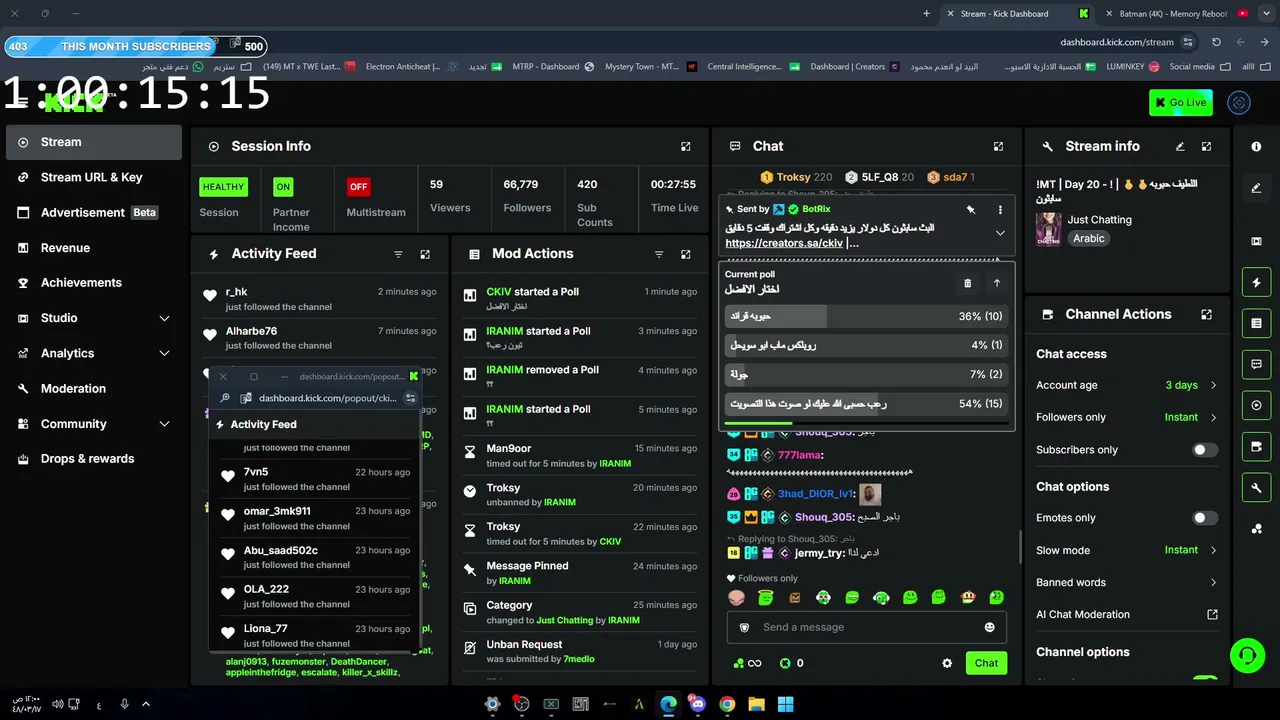This screenshot has width=1280, height=720.
Task: Open Windows Start menu
Action: [786, 704]
